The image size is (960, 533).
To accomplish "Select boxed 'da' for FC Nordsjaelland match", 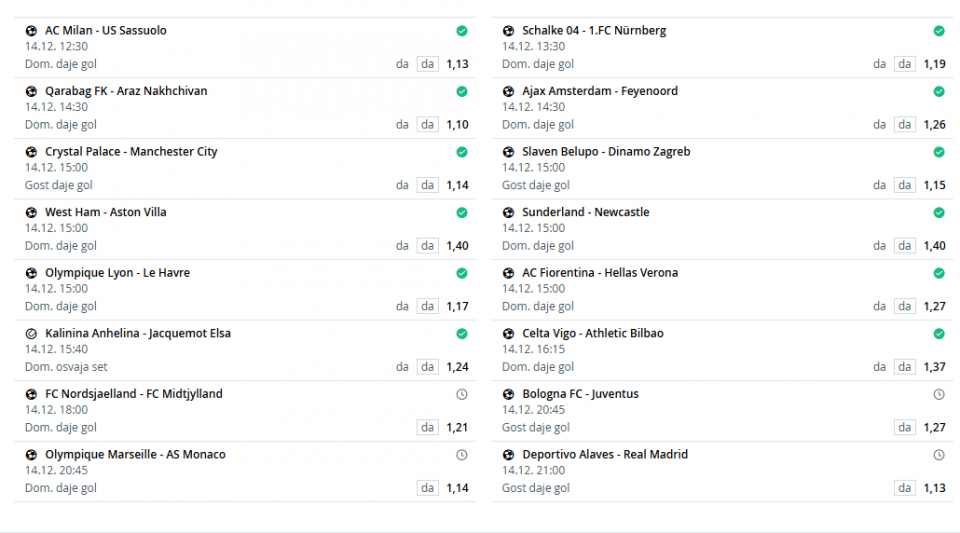I will (x=428, y=428).
